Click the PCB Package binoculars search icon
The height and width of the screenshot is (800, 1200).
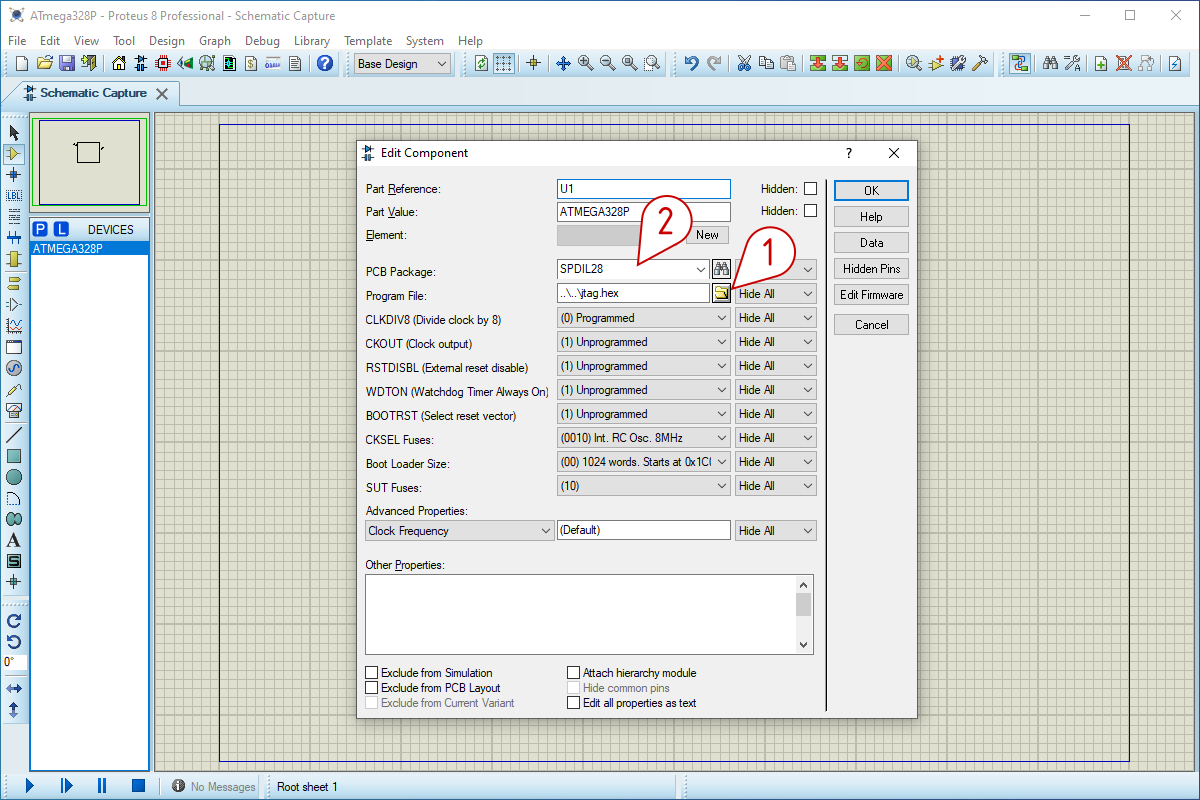point(721,269)
